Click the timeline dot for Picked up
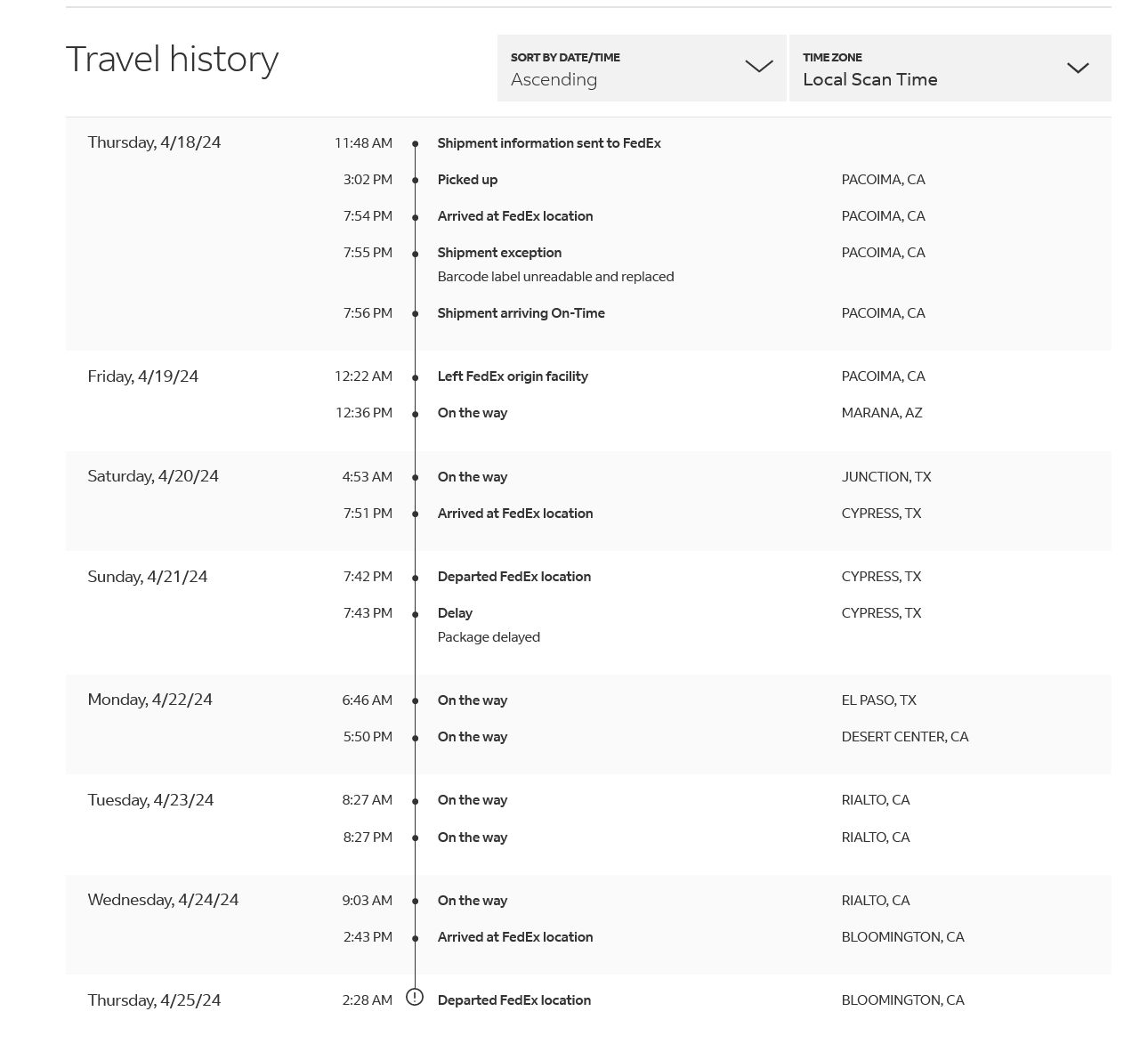 [x=415, y=181]
